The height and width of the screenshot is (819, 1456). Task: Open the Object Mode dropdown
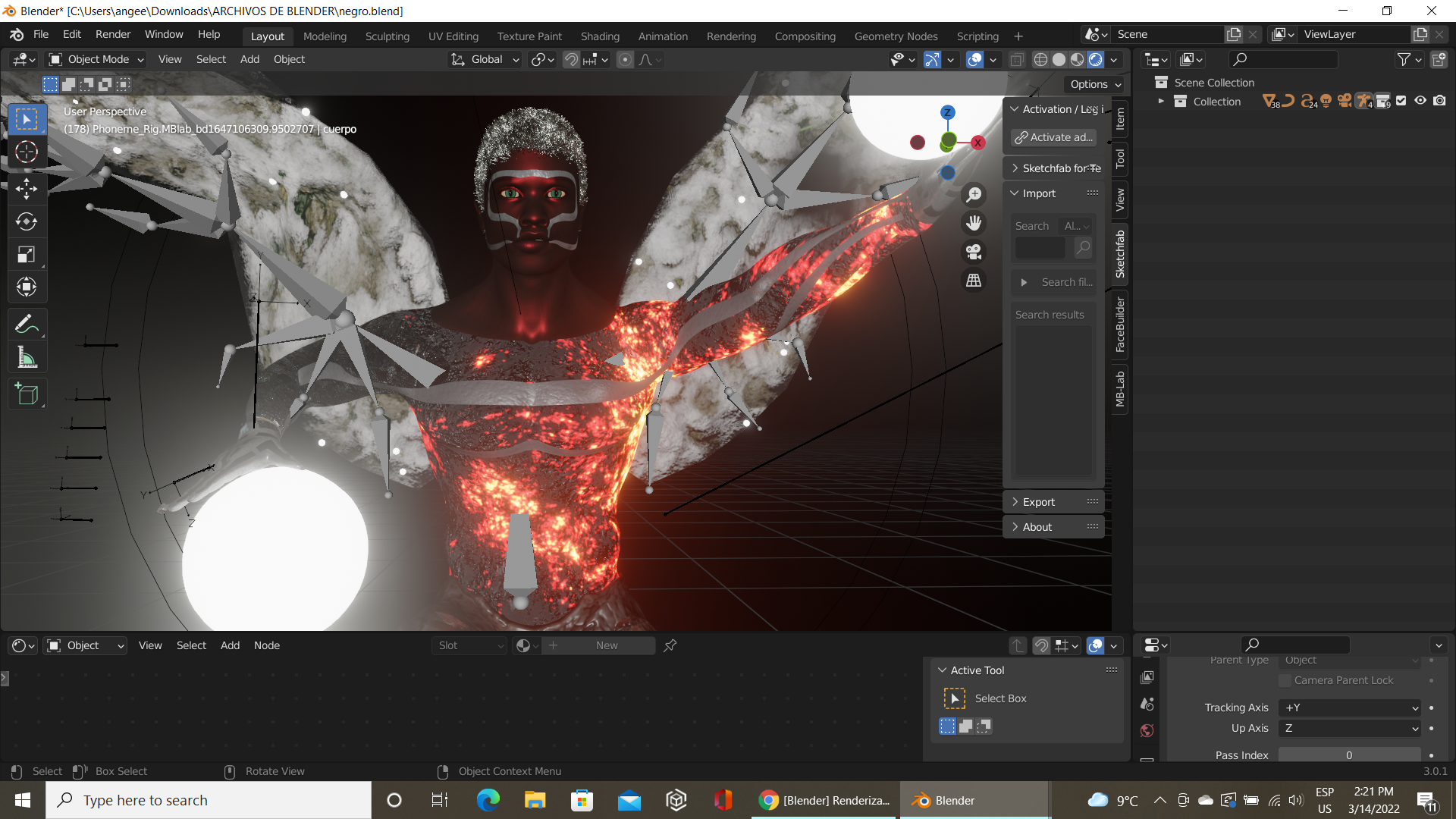96,59
